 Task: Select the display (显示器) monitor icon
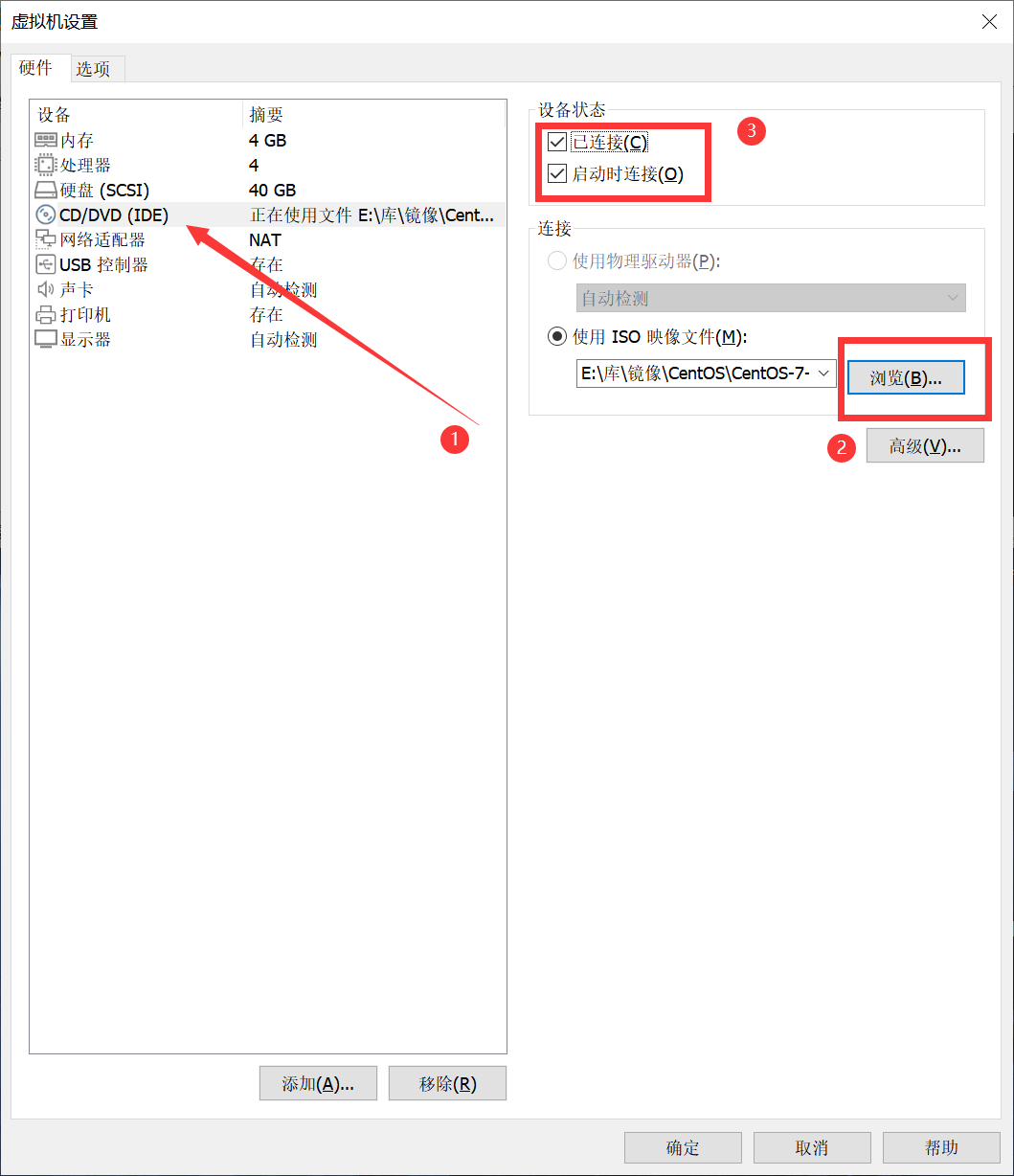(x=46, y=339)
